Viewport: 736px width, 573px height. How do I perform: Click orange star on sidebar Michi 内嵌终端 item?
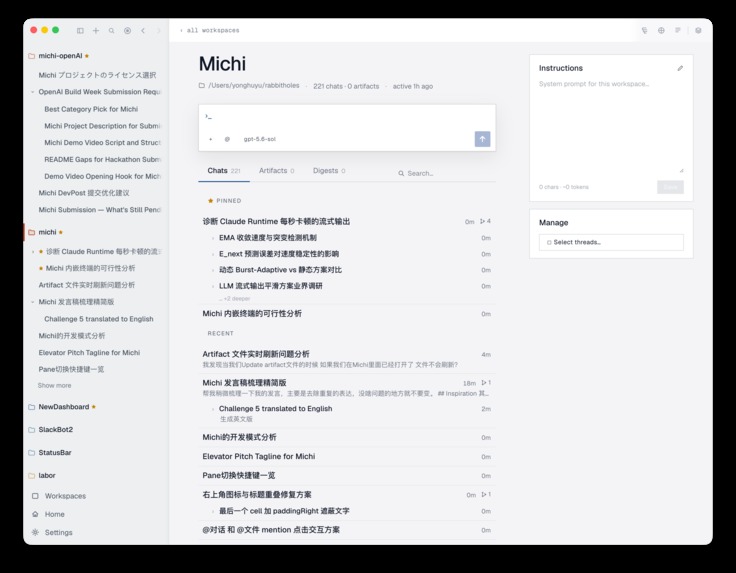coord(41,268)
